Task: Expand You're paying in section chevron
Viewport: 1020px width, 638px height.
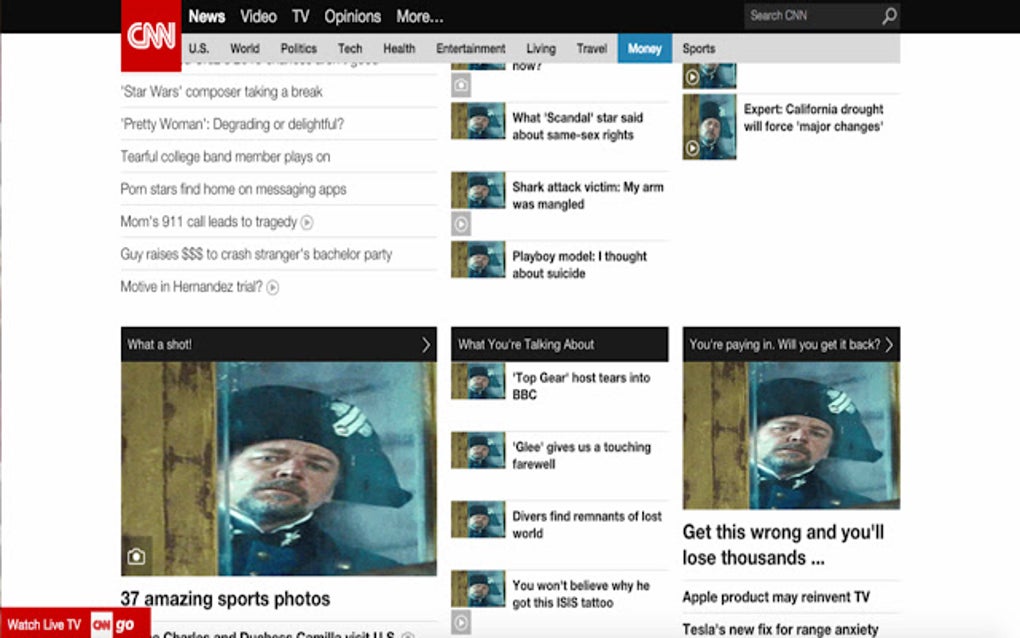Action: pos(889,345)
